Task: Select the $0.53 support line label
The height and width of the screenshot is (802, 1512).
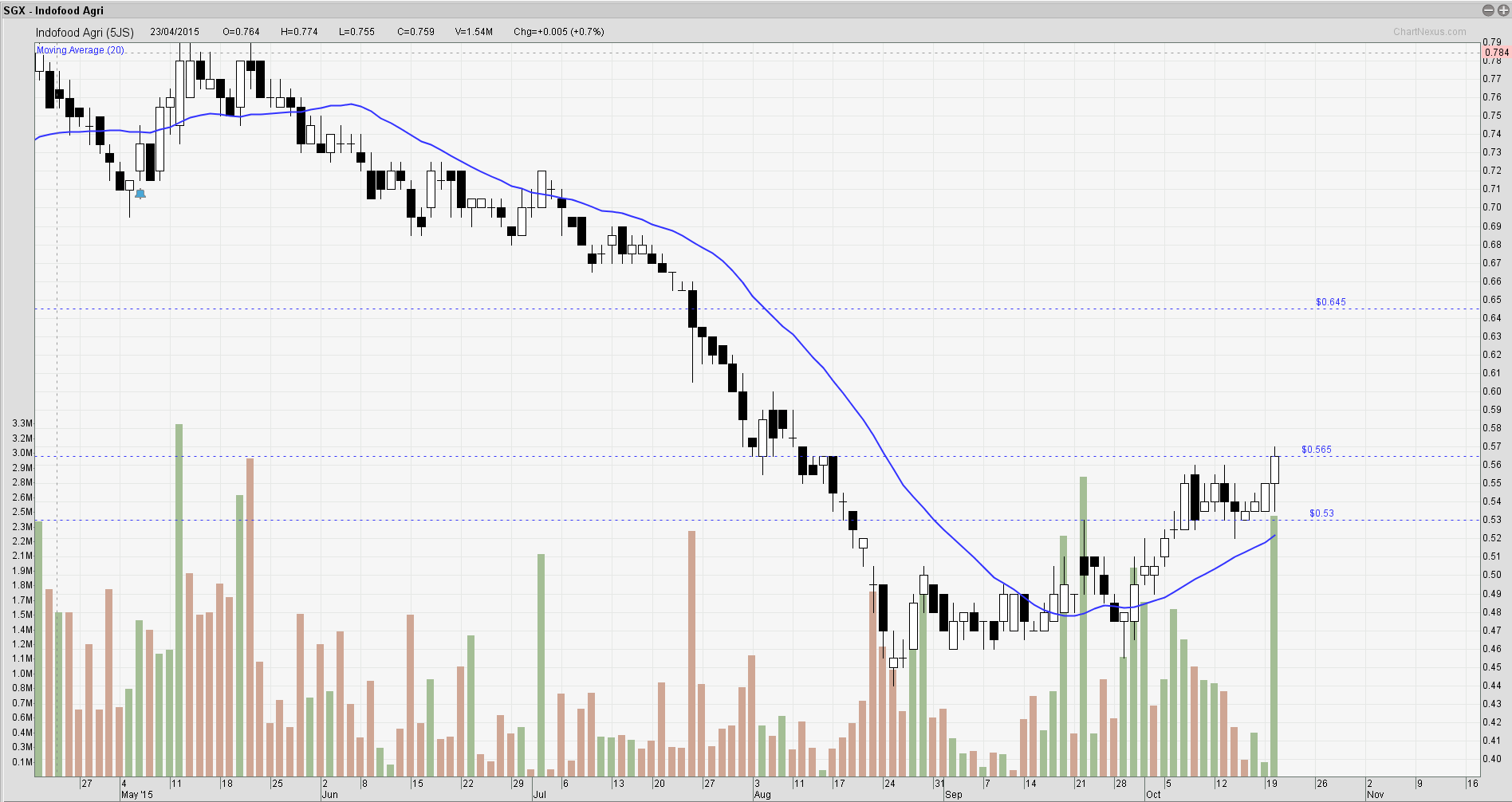Action: click(1321, 513)
